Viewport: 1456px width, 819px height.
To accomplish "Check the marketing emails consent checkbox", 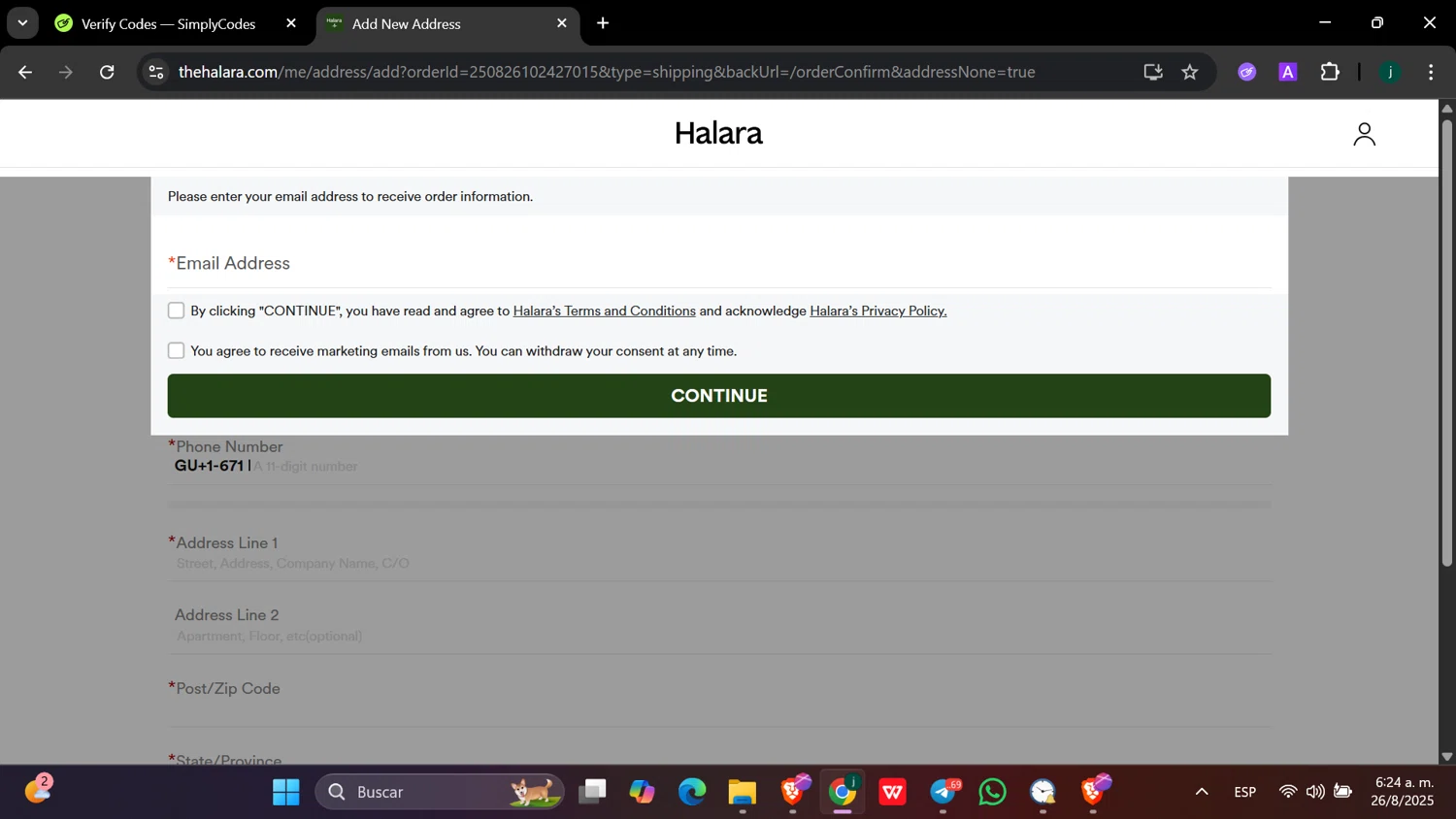I will (x=176, y=350).
